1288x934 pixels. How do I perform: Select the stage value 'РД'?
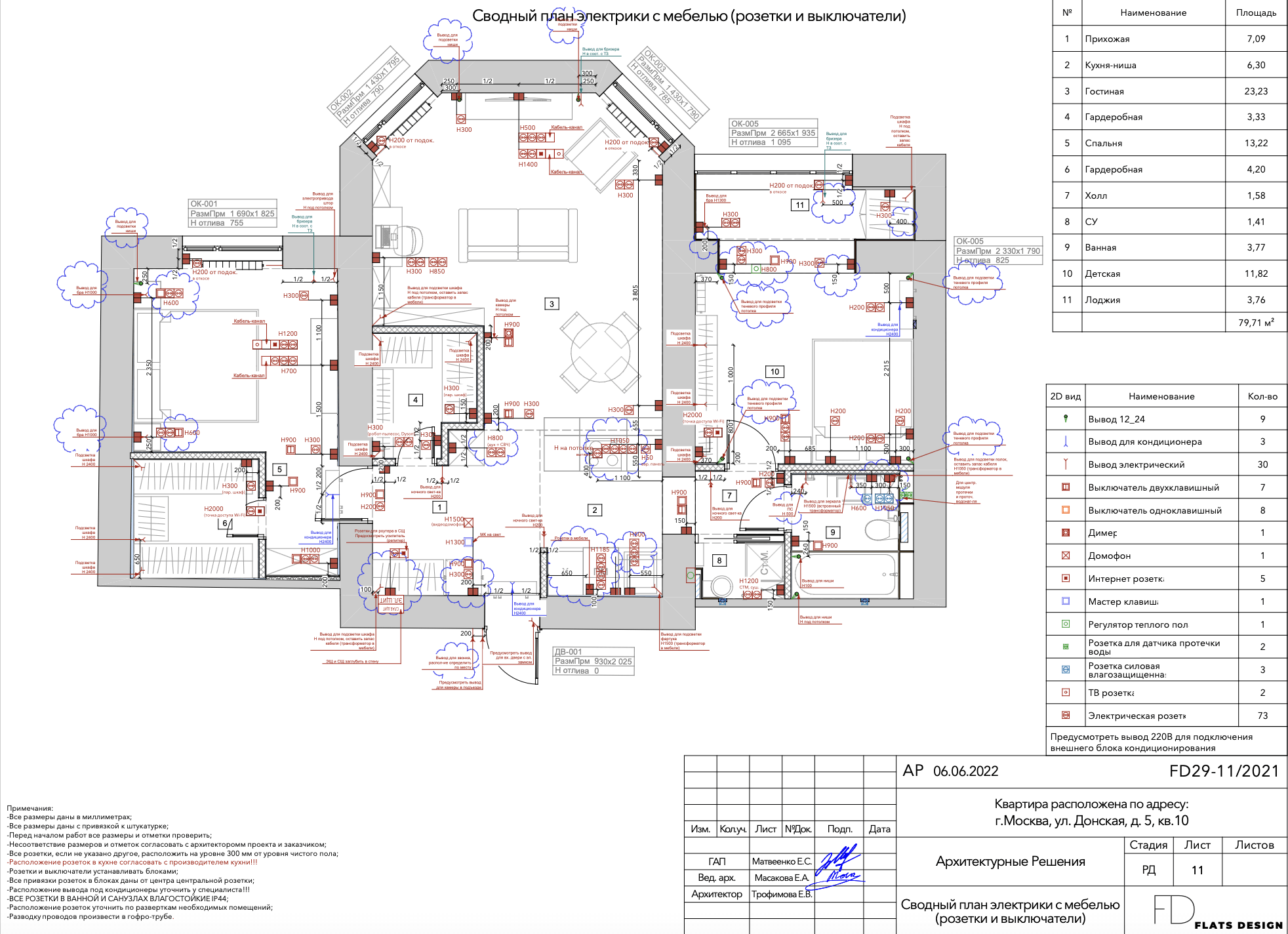pyautogui.click(x=1148, y=870)
